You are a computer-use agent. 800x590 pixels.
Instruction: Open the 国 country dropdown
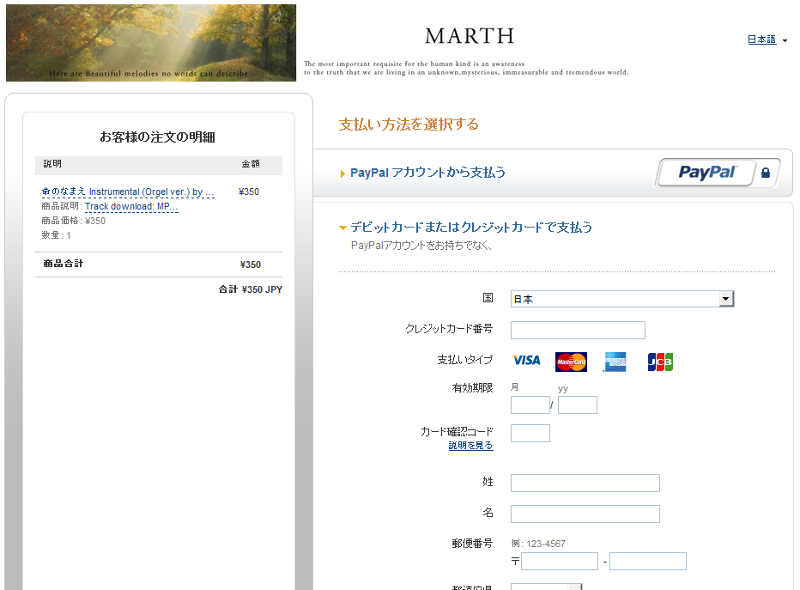[622, 299]
